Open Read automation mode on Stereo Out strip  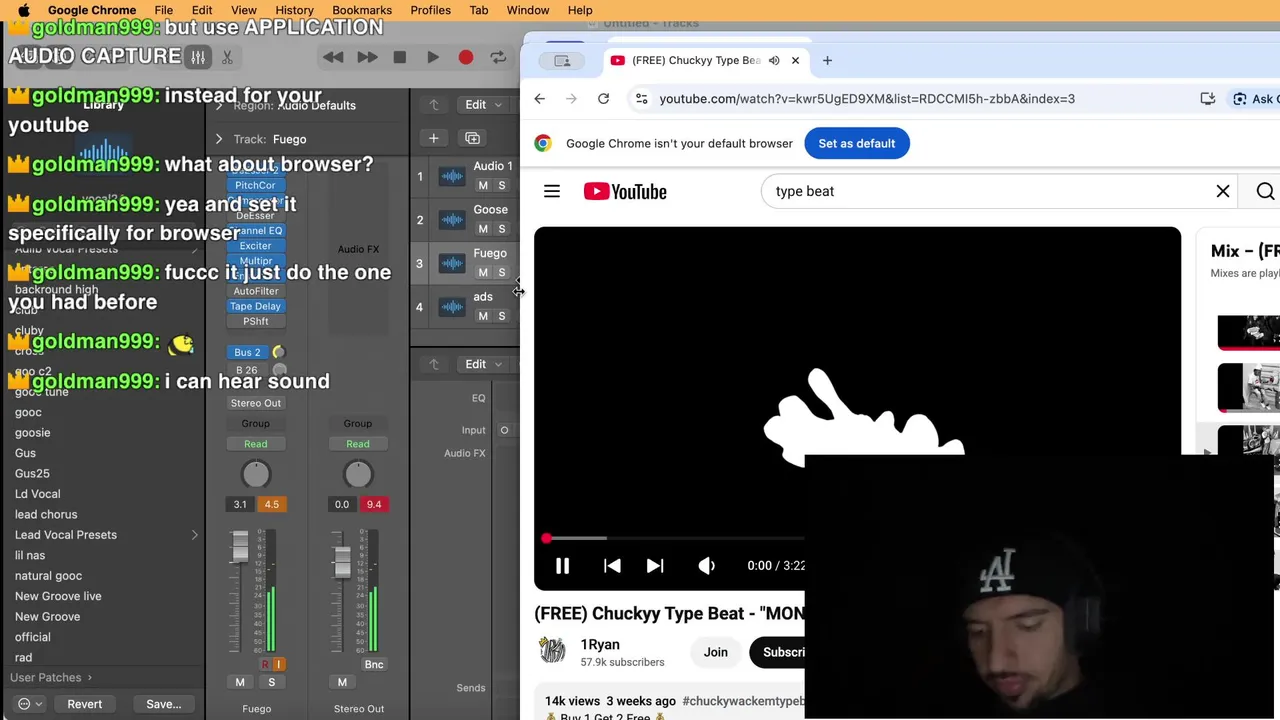358,444
